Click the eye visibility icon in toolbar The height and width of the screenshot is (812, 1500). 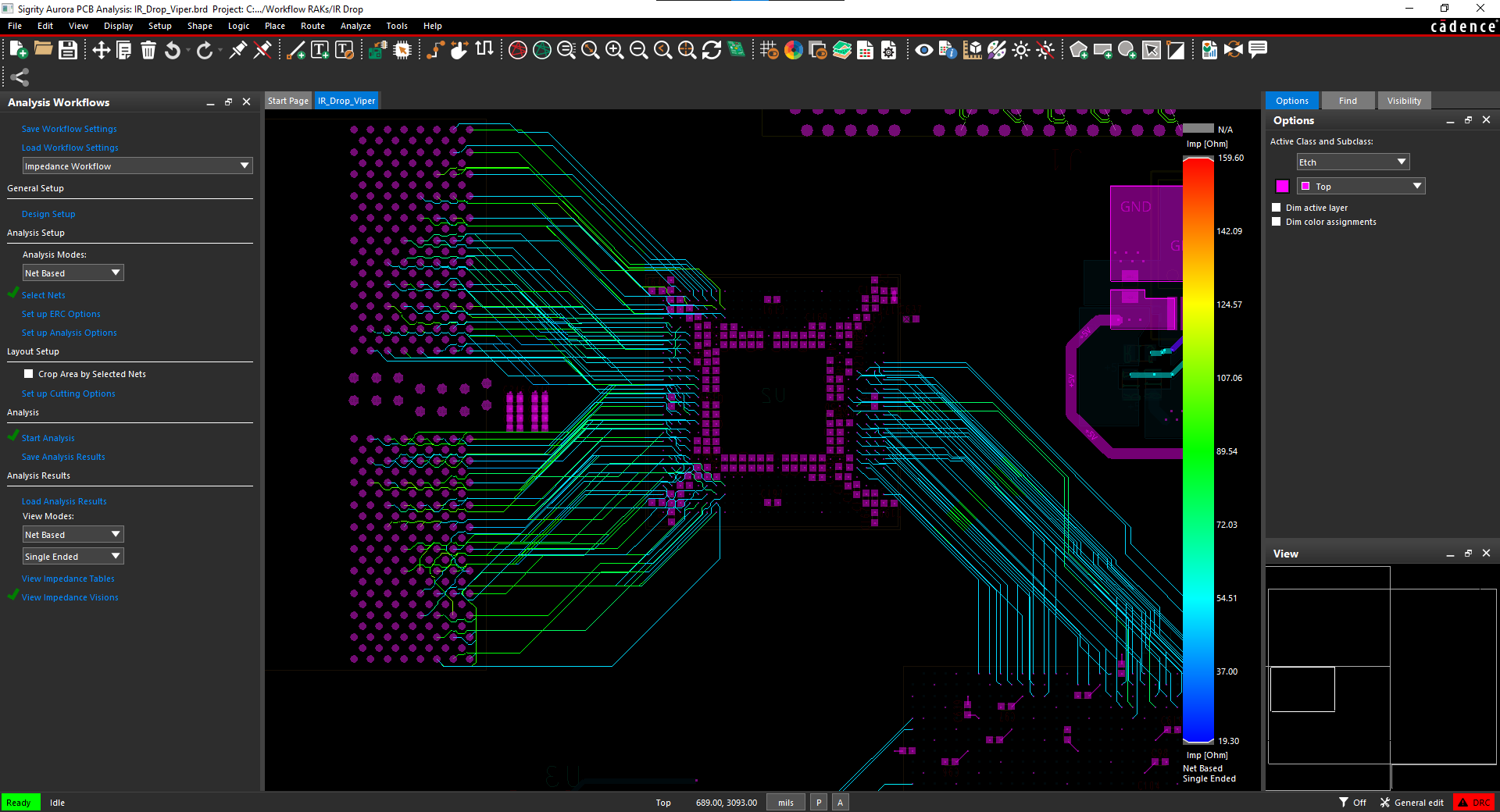pos(923,50)
